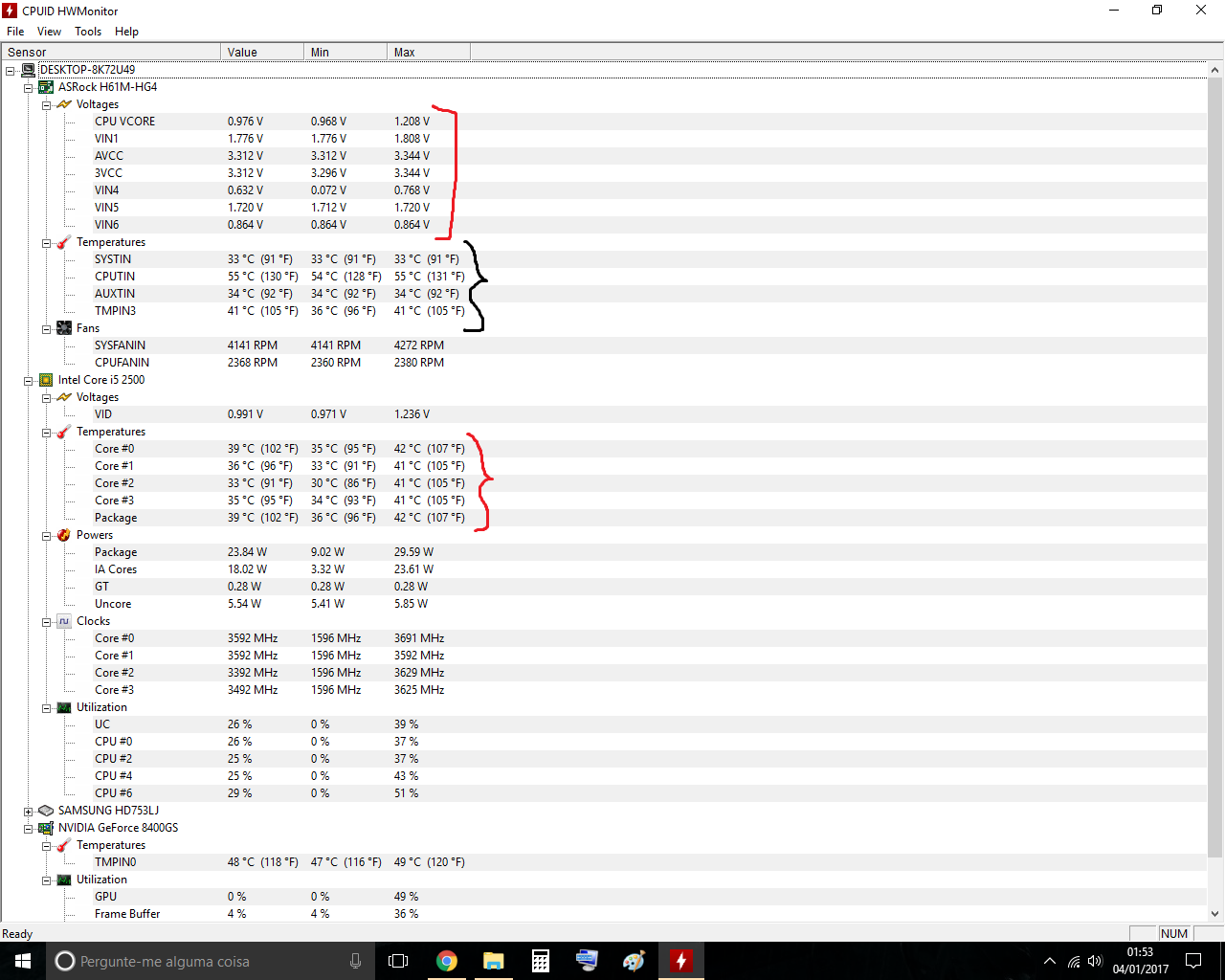
Task: Click the Intel Core i5 Temperatures icon
Action: coord(64,432)
